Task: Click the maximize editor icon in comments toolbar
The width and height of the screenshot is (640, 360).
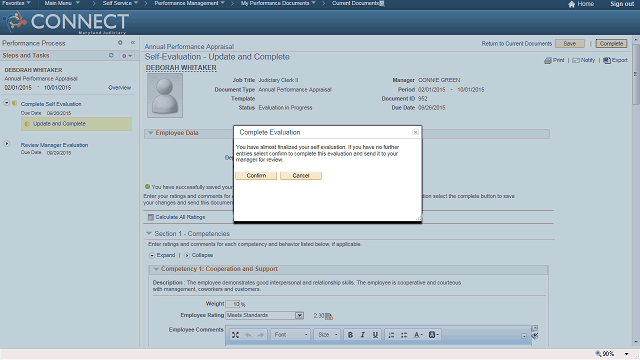Action: point(236,335)
